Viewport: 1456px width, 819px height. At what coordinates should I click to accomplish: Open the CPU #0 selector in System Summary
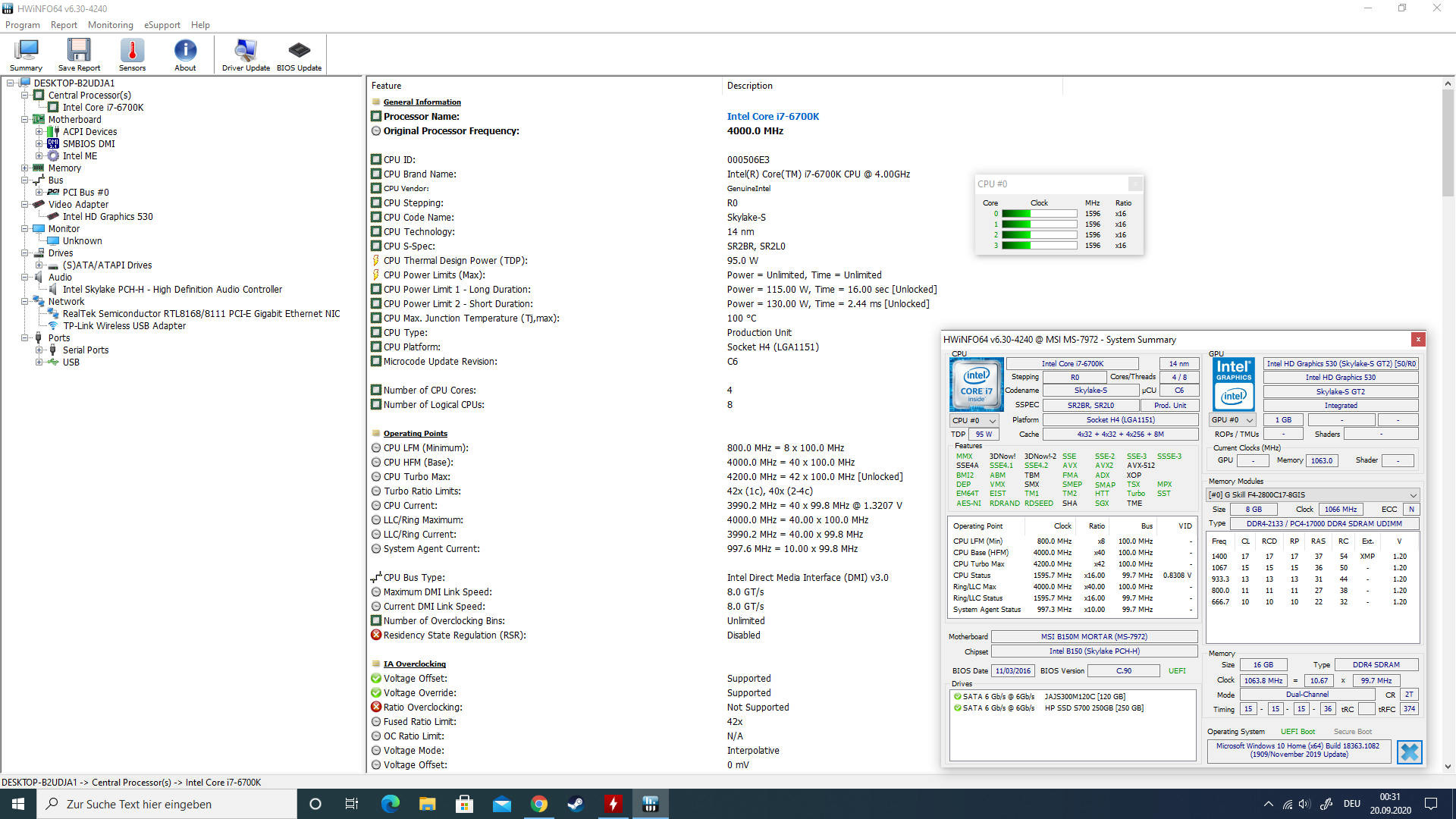pos(974,420)
